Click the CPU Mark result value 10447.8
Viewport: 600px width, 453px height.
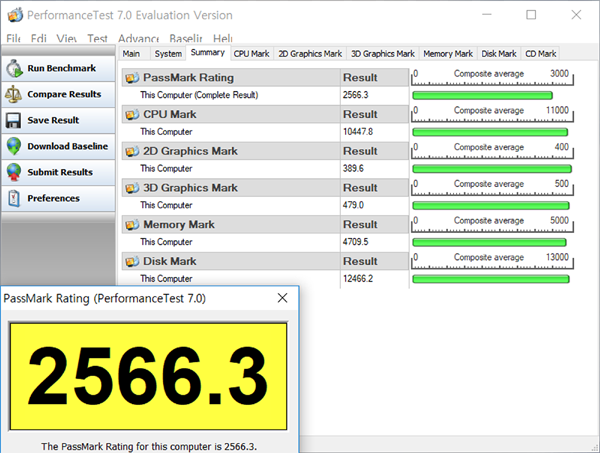pyautogui.click(x=358, y=132)
